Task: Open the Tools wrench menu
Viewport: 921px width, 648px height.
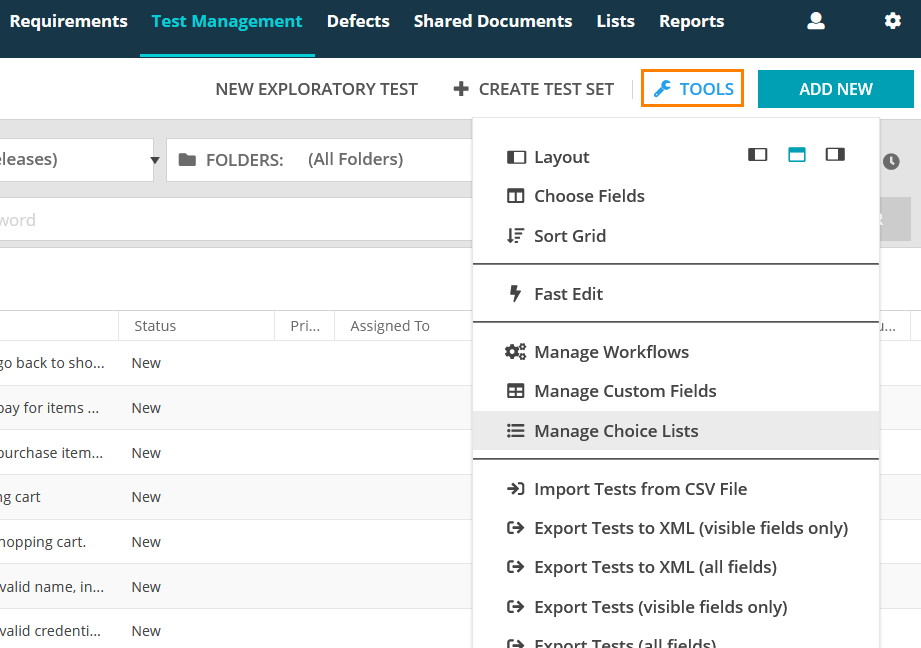Action: [x=693, y=89]
